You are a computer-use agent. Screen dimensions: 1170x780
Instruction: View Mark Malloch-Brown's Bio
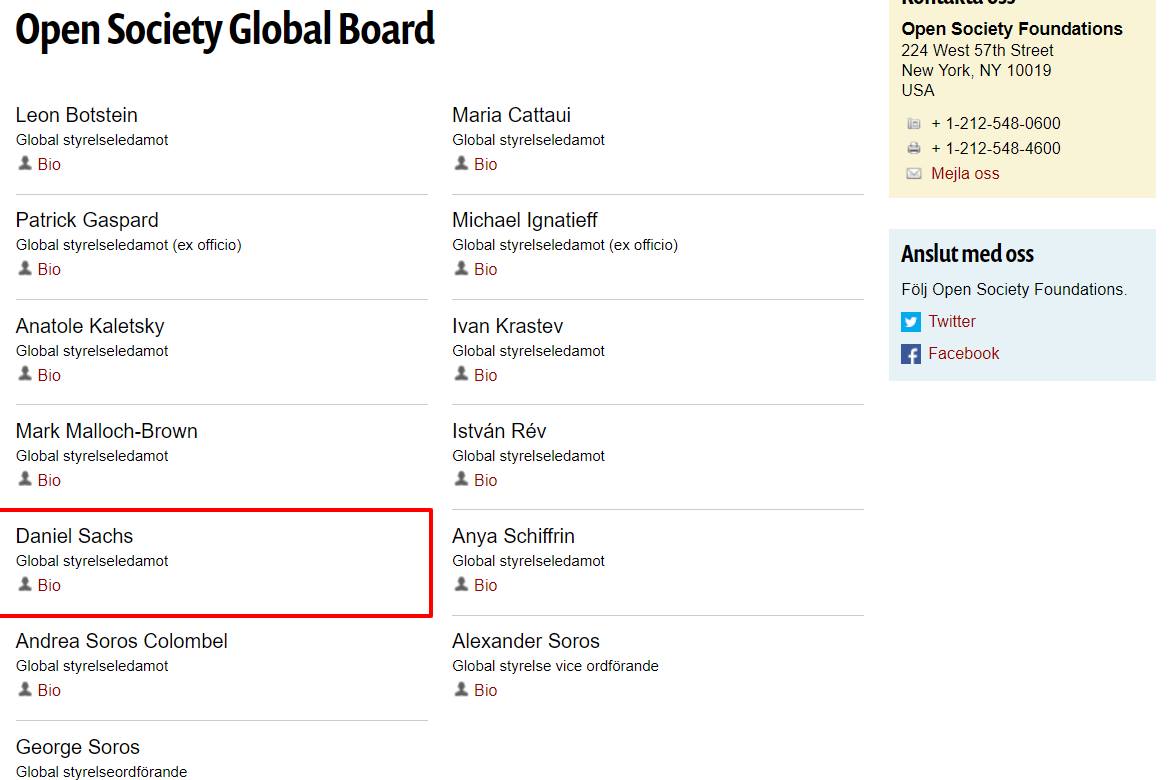pyautogui.click(x=49, y=481)
